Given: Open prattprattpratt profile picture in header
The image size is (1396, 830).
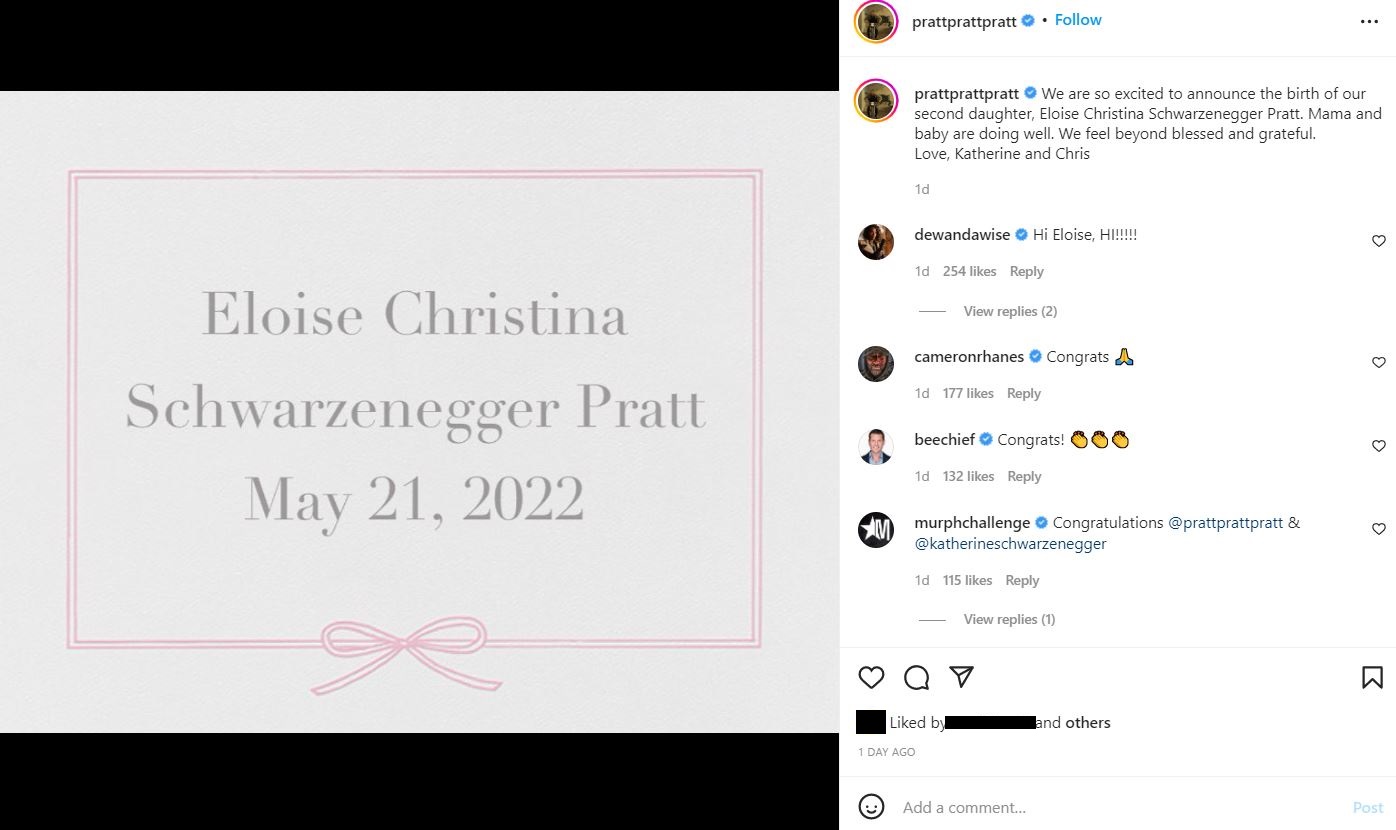Looking at the screenshot, I should click(x=875, y=21).
